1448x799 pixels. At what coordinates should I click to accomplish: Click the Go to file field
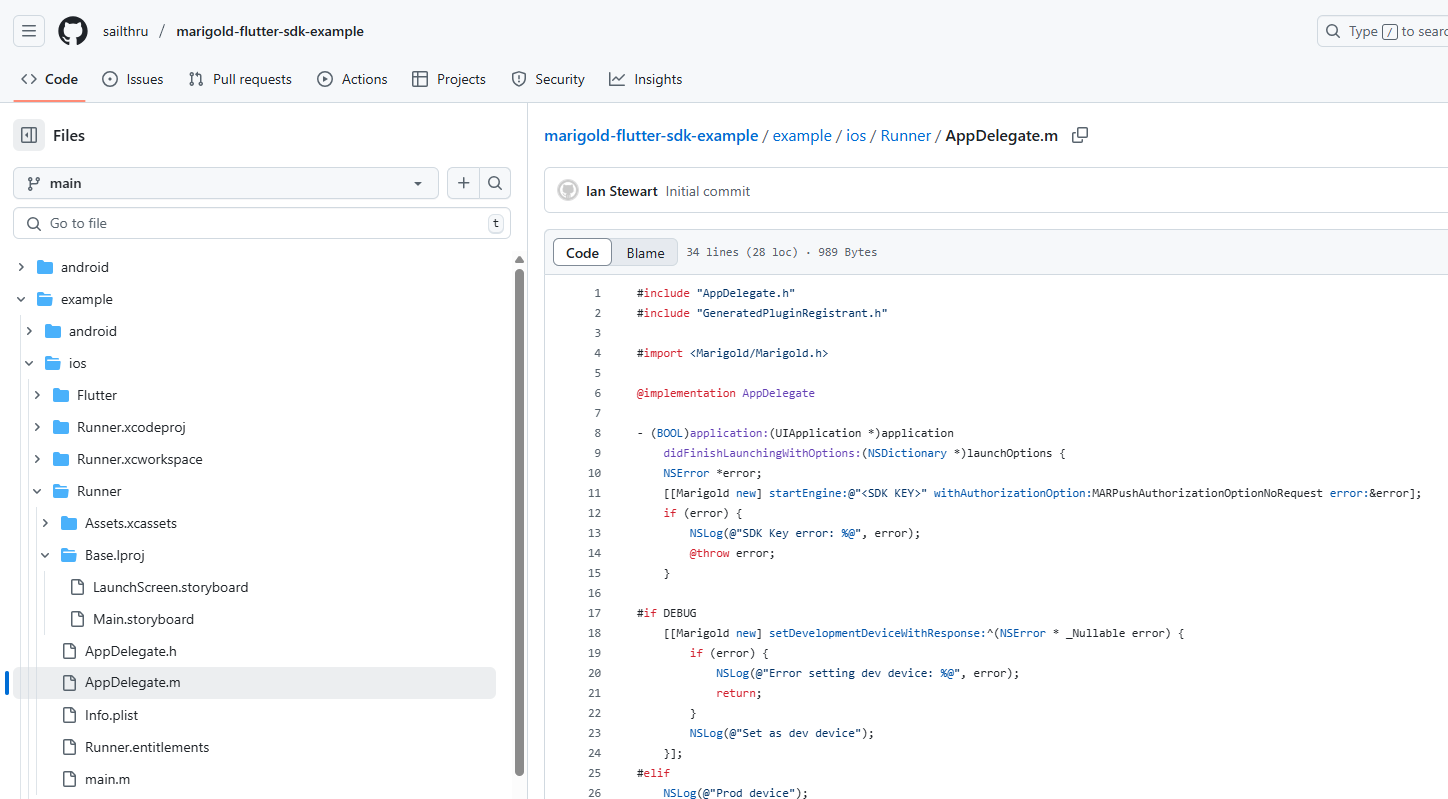(x=260, y=223)
